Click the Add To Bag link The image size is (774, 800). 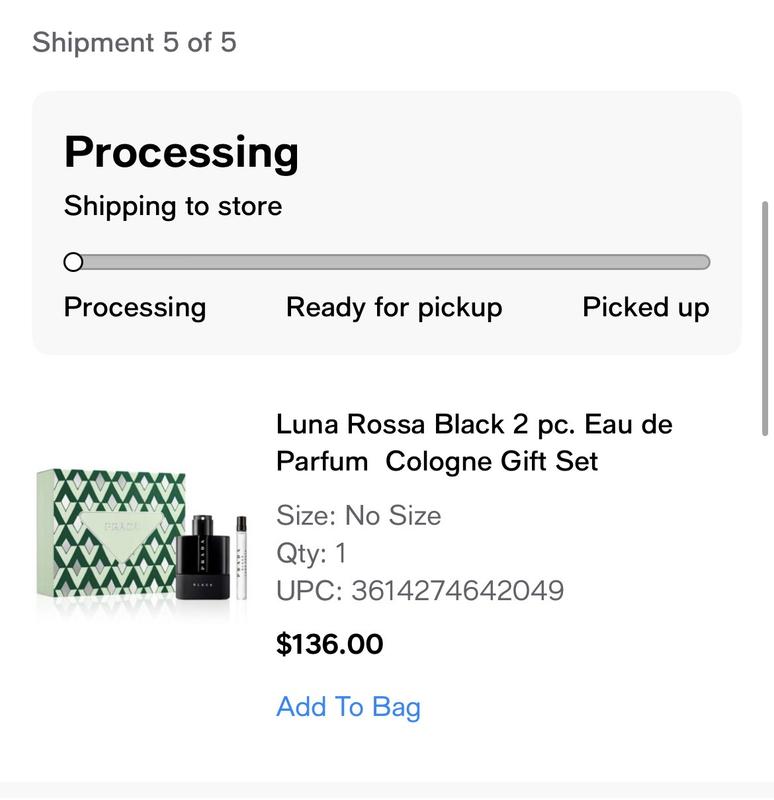[348, 707]
